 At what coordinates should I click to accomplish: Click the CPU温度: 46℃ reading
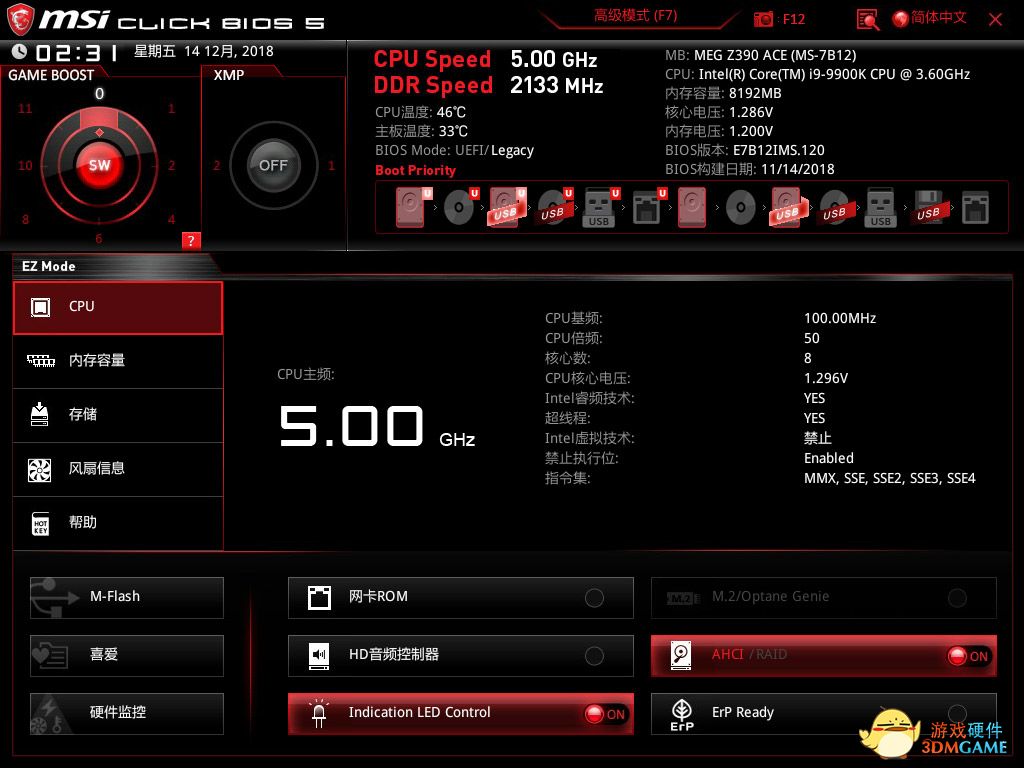click(x=421, y=112)
